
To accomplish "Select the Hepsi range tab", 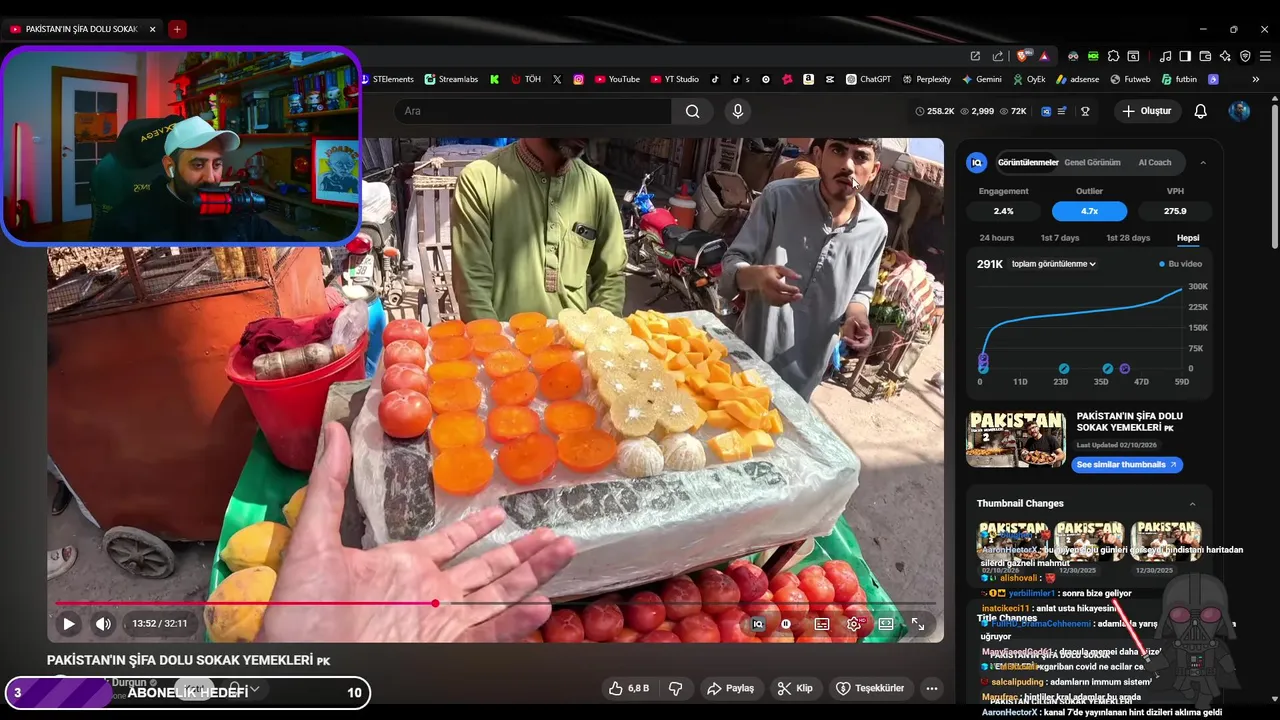I will (x=1188, y=238).
